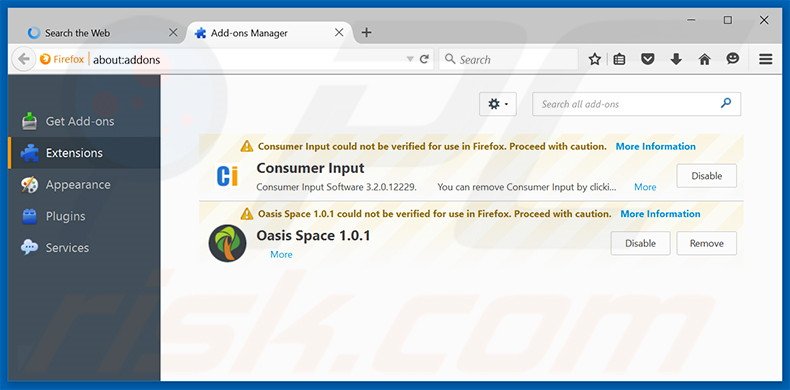Click the Consumer Input Ci icon
Screen dimensions: 790x390
pos(227,176)
